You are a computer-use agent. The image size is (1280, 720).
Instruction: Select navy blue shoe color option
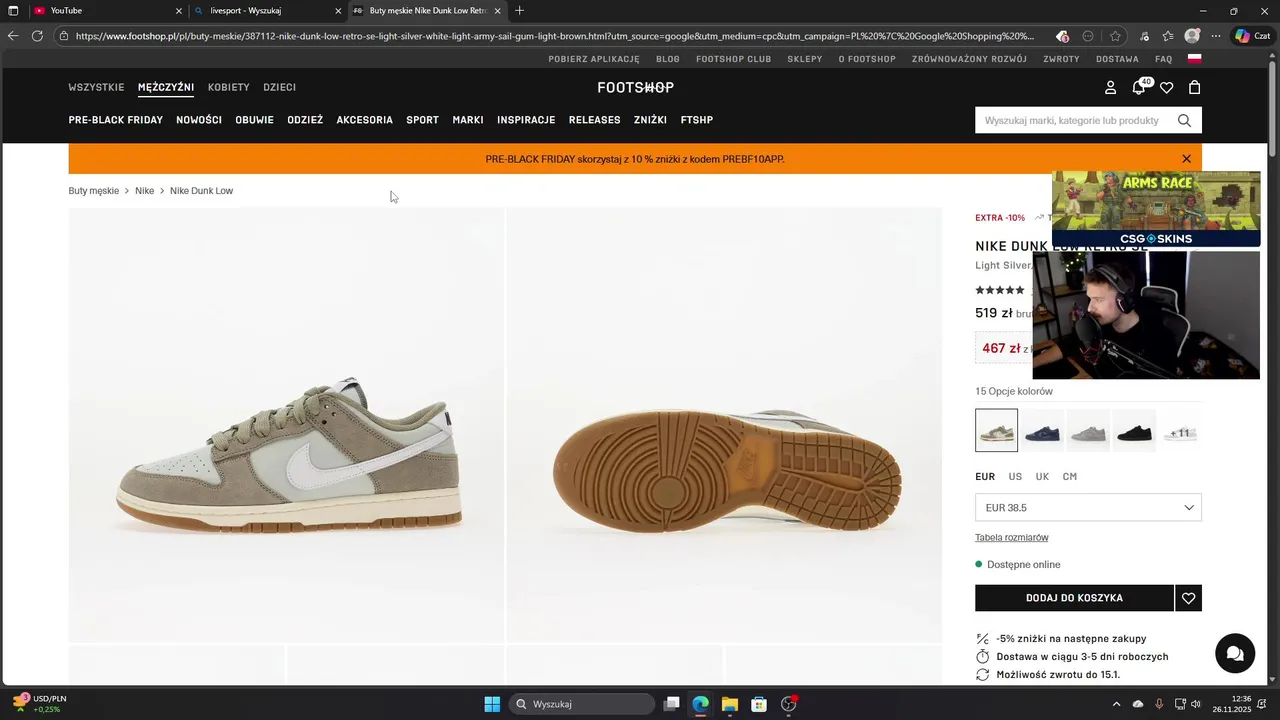point(1042,431)
